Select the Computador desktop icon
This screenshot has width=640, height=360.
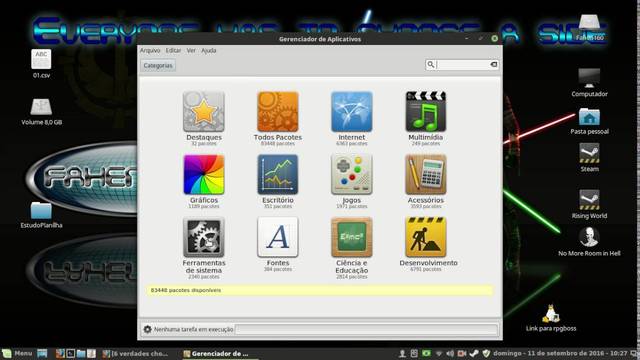point(589,83)
